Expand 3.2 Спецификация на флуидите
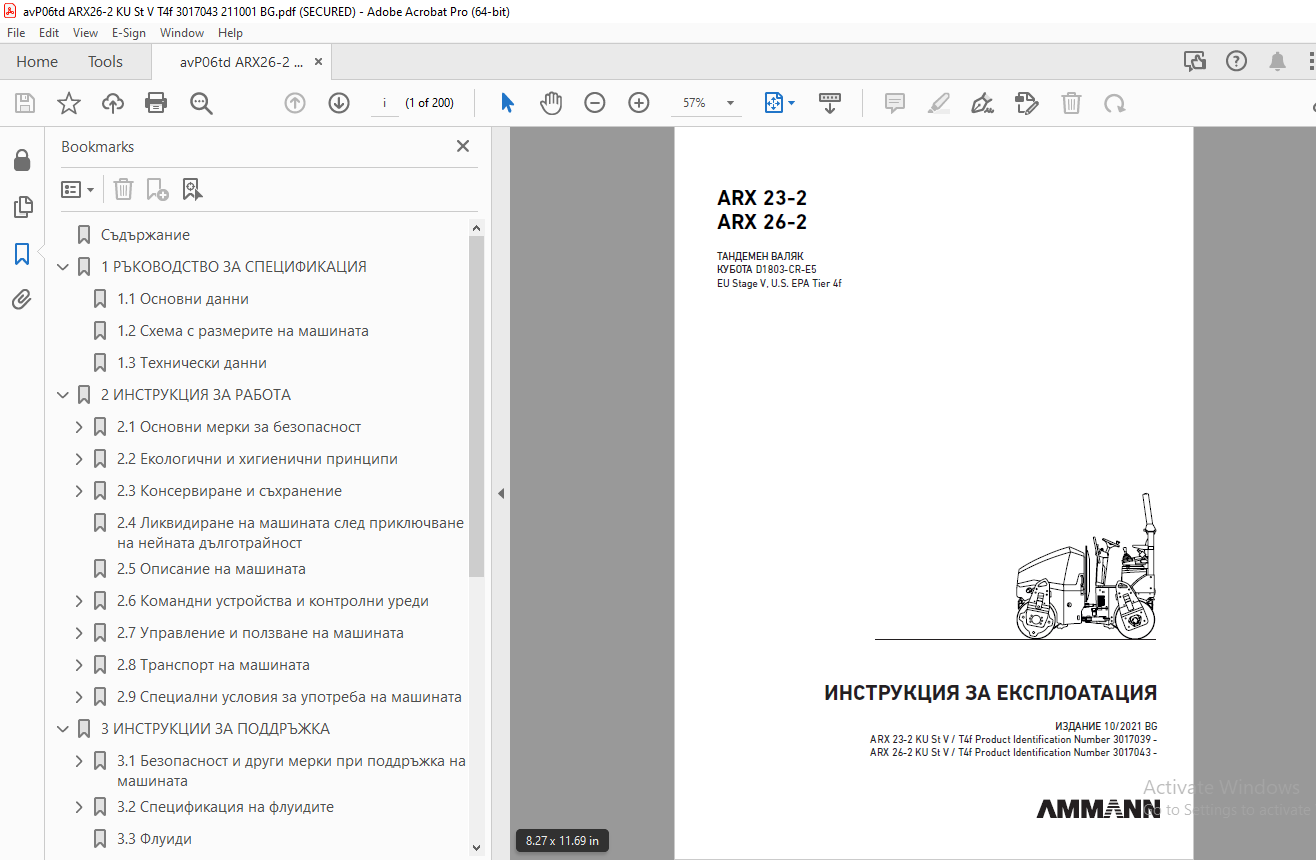 point(79,807)
